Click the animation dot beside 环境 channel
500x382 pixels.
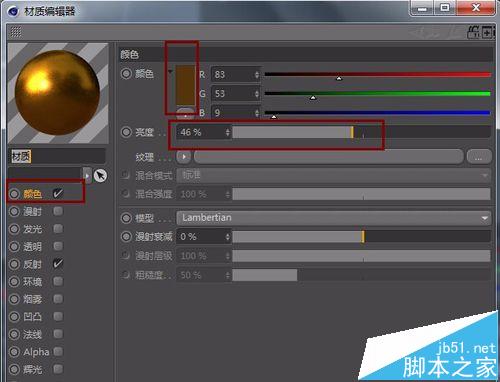pos(14,282)
